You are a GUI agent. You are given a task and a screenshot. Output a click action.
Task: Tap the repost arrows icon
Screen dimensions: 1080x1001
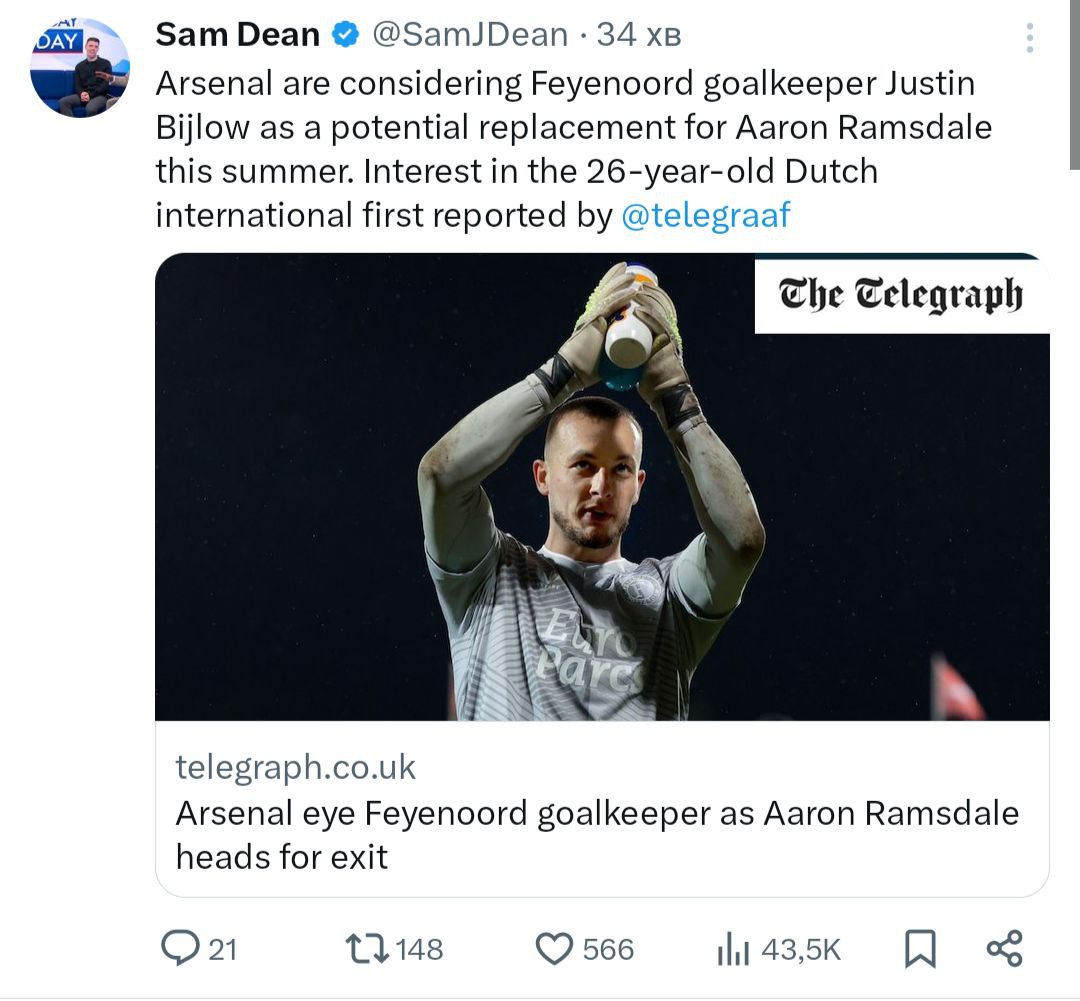point(366,948)
